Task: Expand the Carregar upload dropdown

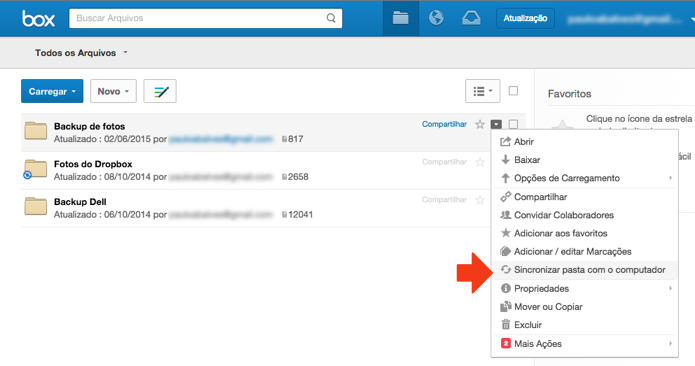Action: 52,91
